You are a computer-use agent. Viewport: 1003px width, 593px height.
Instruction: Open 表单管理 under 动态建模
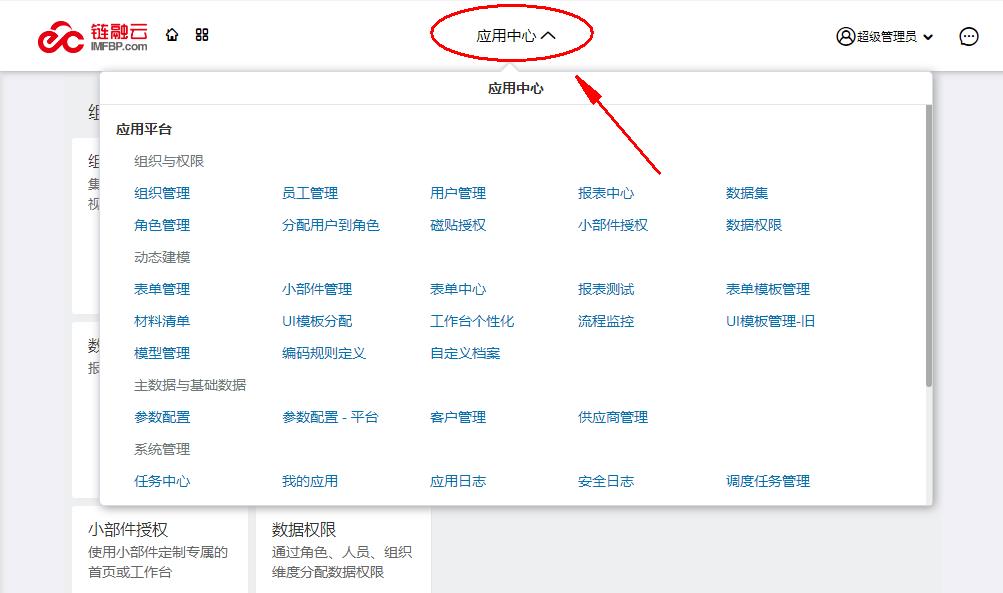coord(160,289)
